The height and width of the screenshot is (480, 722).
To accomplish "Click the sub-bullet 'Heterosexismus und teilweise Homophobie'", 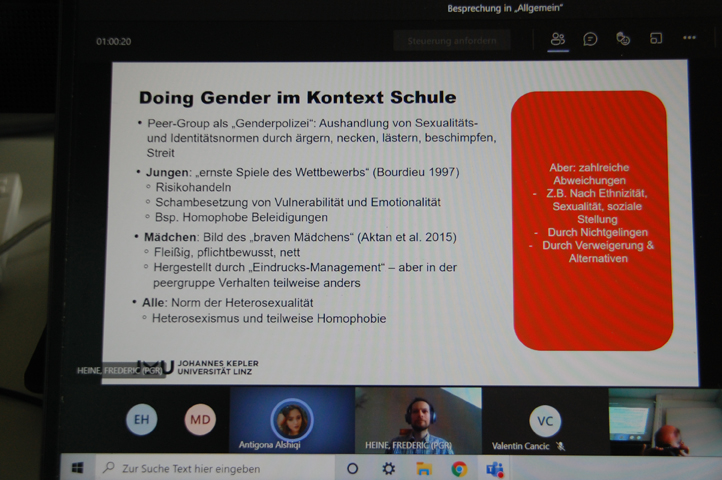I will pyautogui.click(x=269, y=318).
